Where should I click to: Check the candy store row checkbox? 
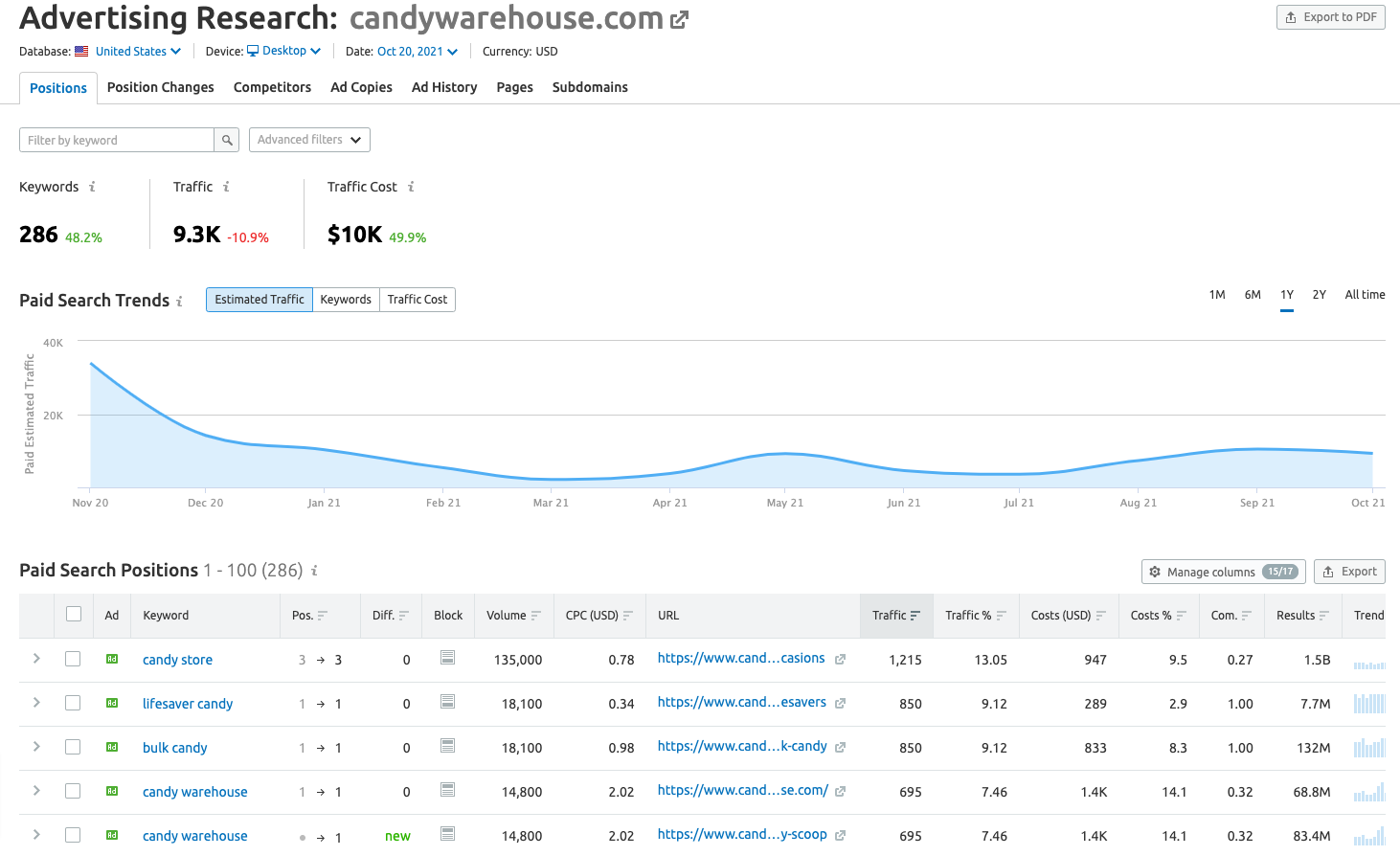(73, 659)
